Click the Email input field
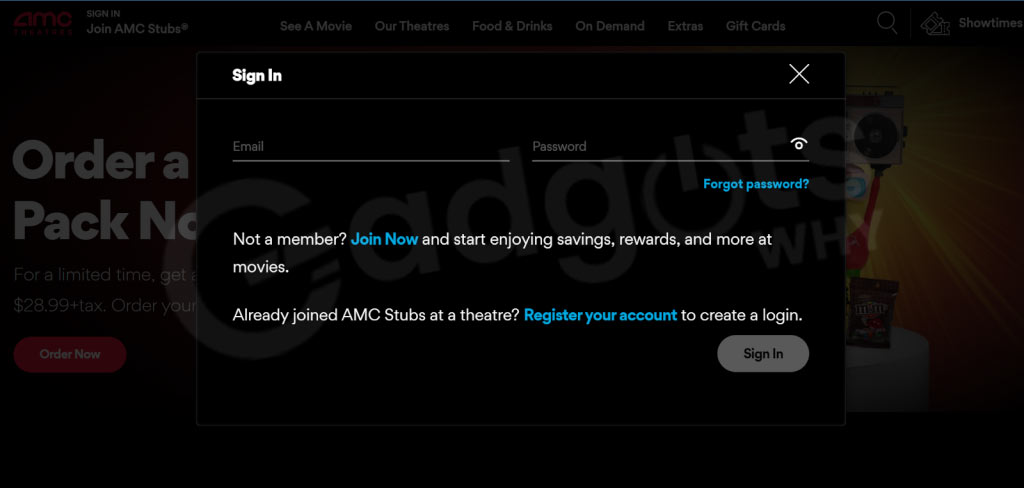Screen dimensions: 1024x488 pos(371,147)
